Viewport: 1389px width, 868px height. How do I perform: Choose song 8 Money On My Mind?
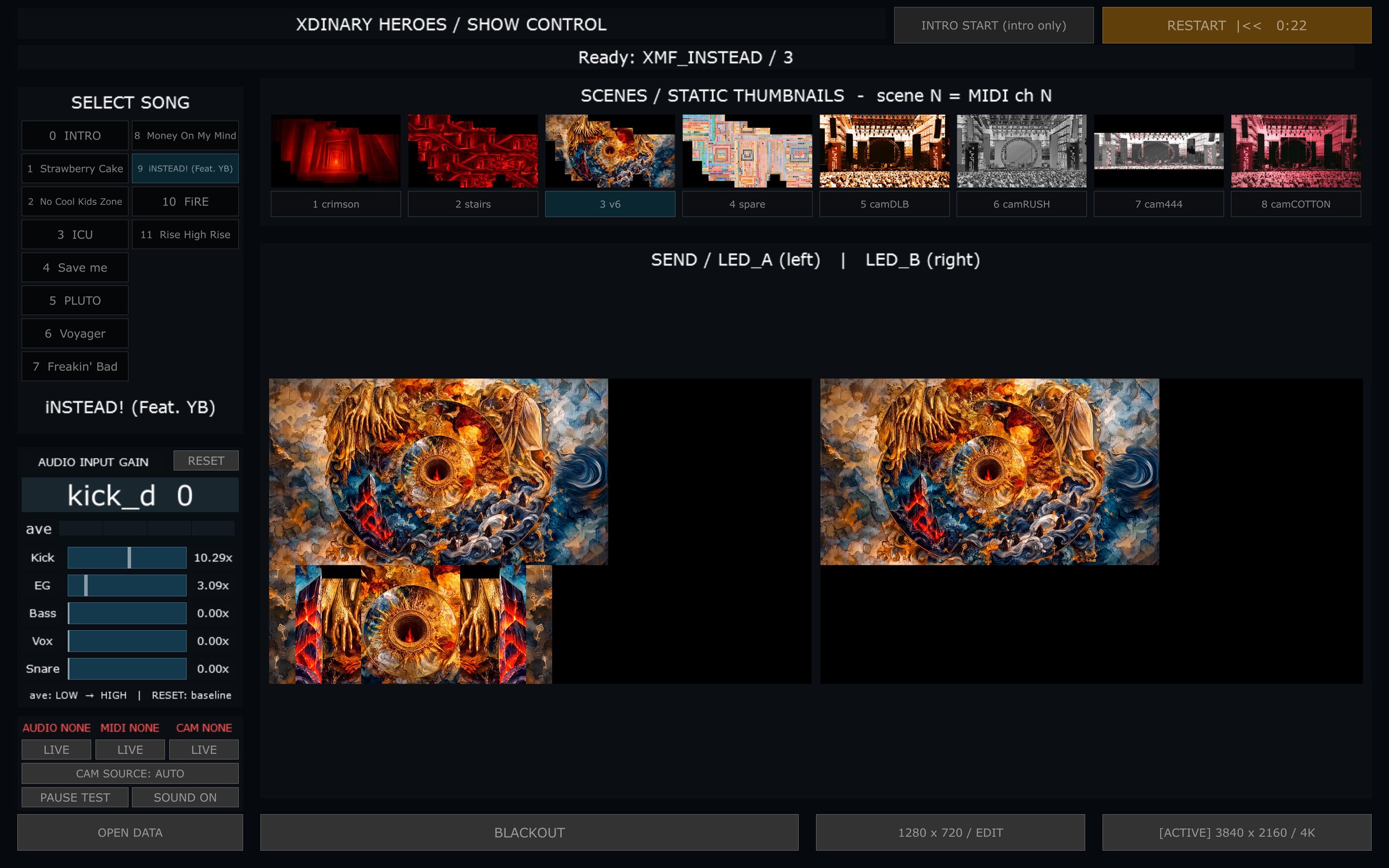click(185, 136)
